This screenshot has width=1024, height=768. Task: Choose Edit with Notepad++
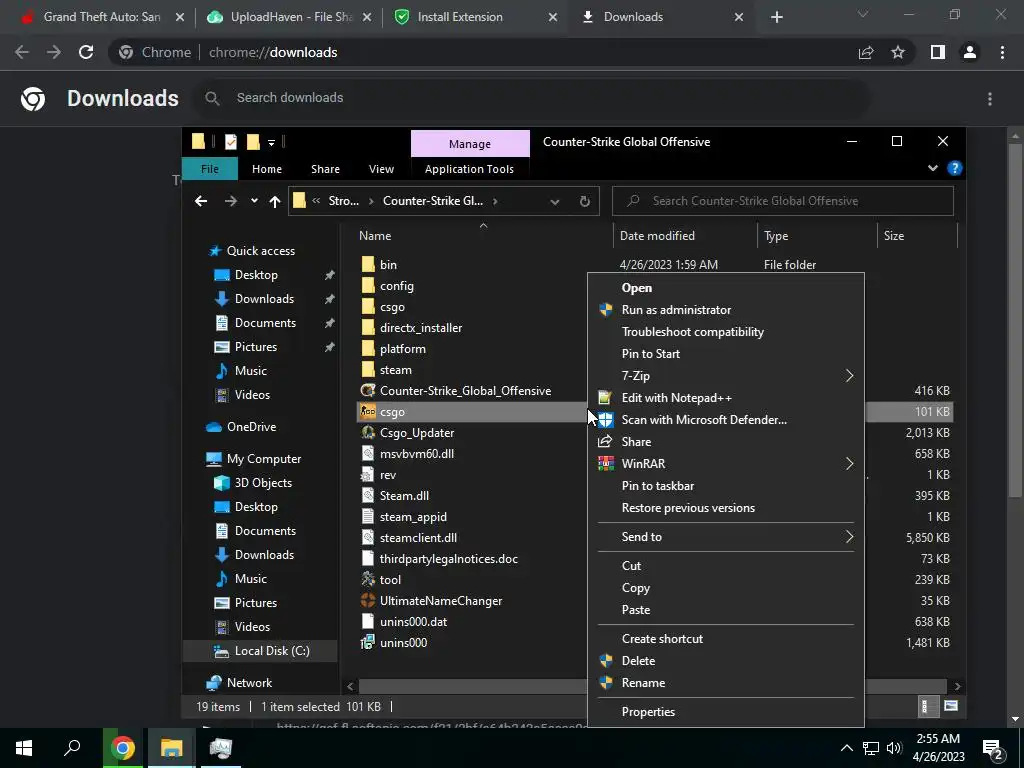677,398
